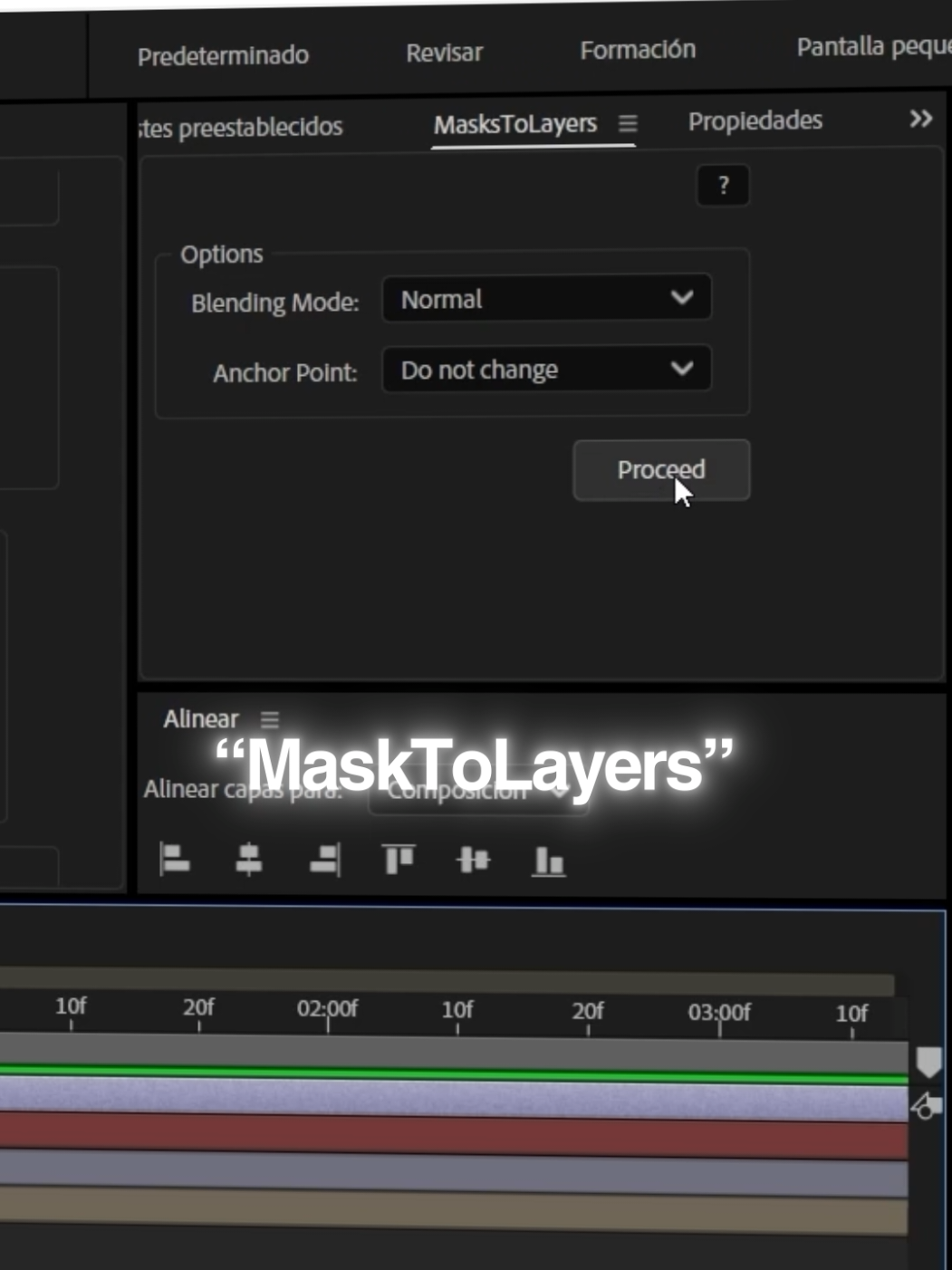Screen dimensions: 952x1270
Task: Open the Alinear panel menu icon
Action: click(269, 719)
